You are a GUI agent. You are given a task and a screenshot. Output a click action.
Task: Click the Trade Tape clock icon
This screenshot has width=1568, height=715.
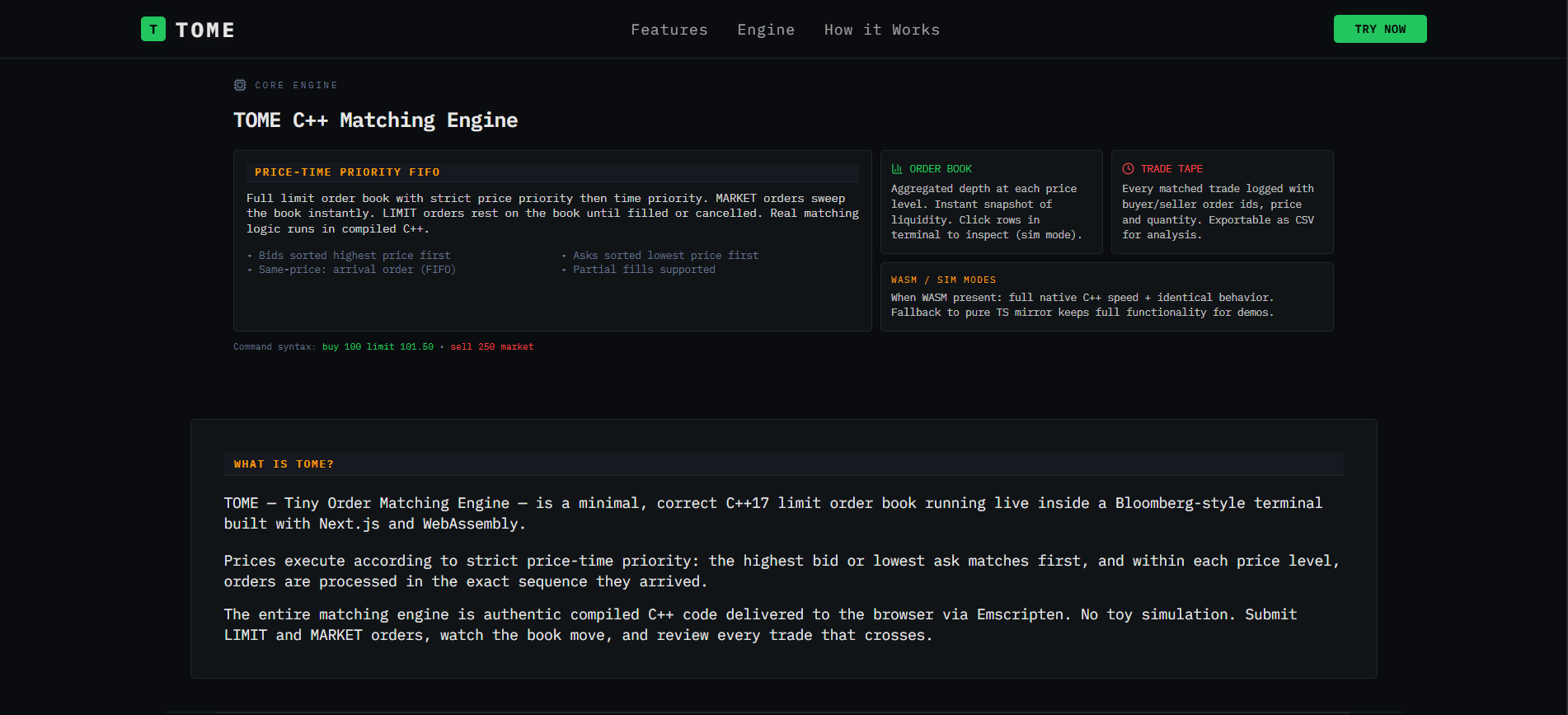click(x=1128, y=168)
